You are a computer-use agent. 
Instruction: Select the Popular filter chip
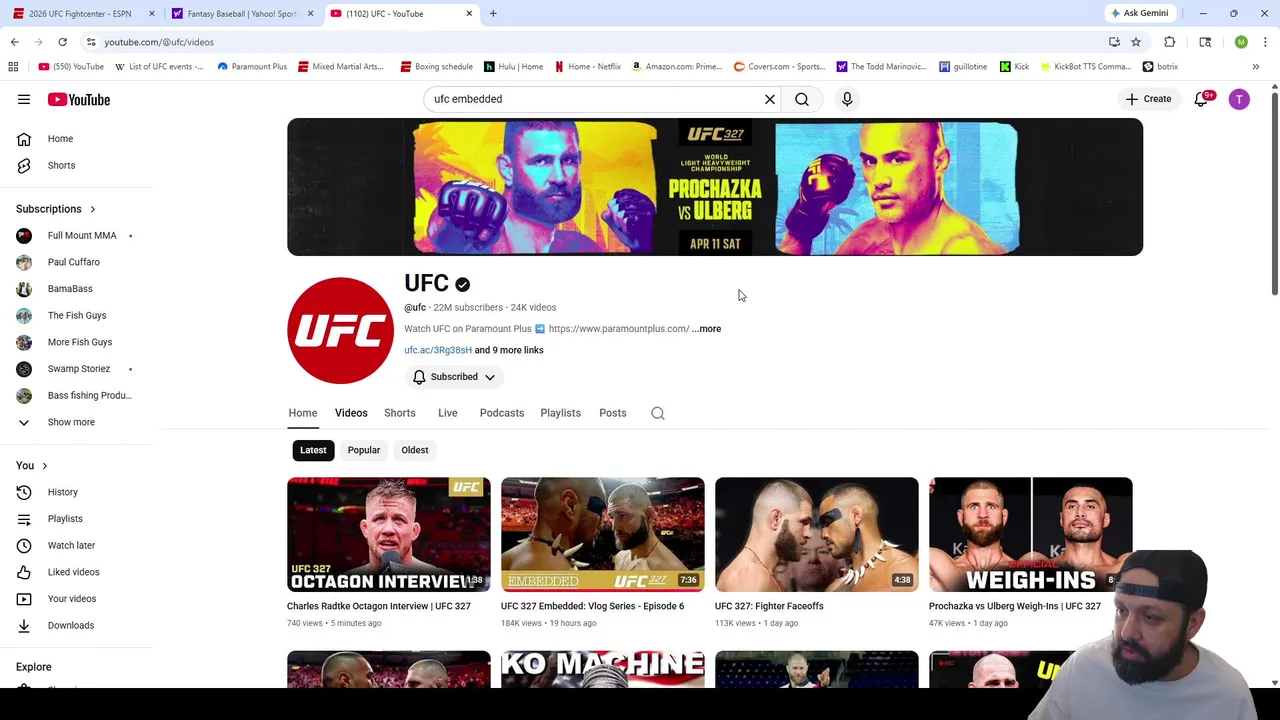[364, 450]
